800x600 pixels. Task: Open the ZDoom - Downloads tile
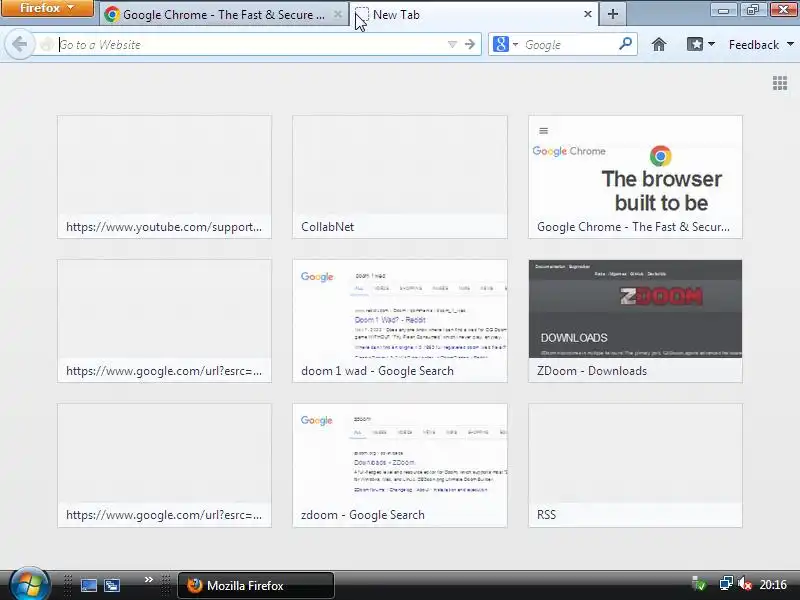(635, 321)
